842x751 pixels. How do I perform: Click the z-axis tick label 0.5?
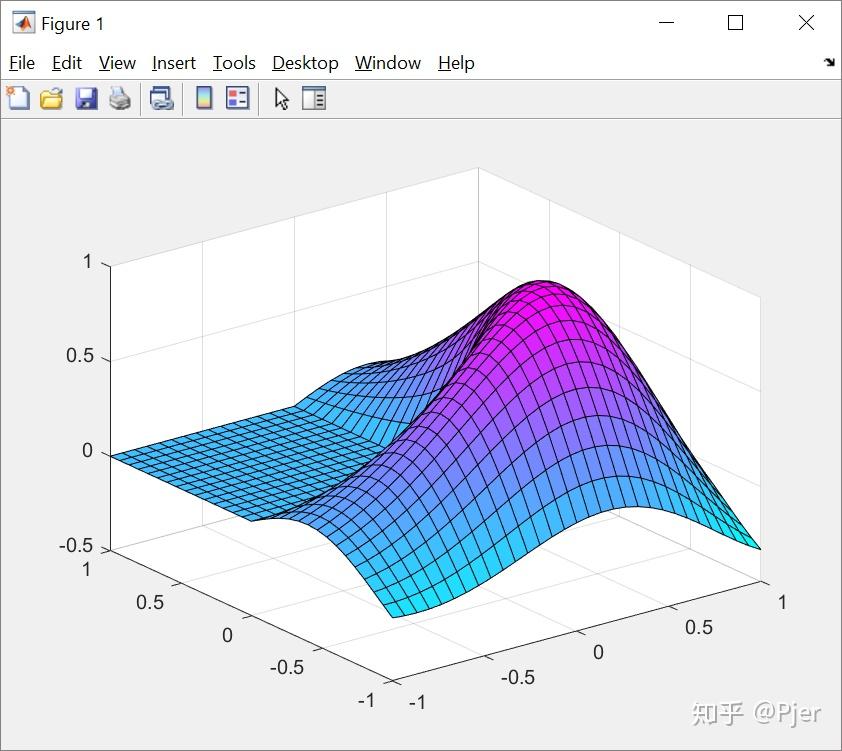tap(79, 356)
